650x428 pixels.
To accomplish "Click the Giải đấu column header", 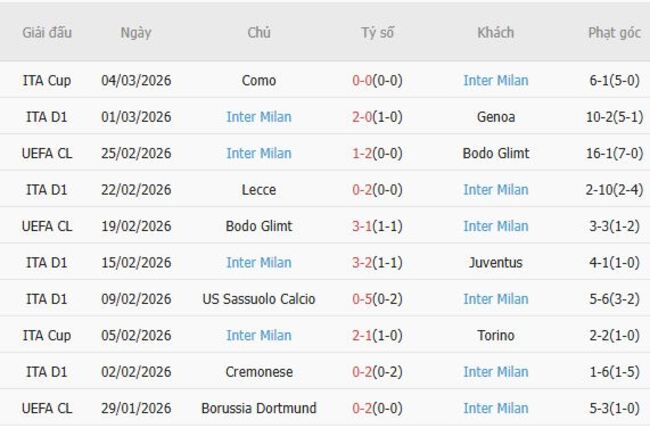I will click(47, 32).
